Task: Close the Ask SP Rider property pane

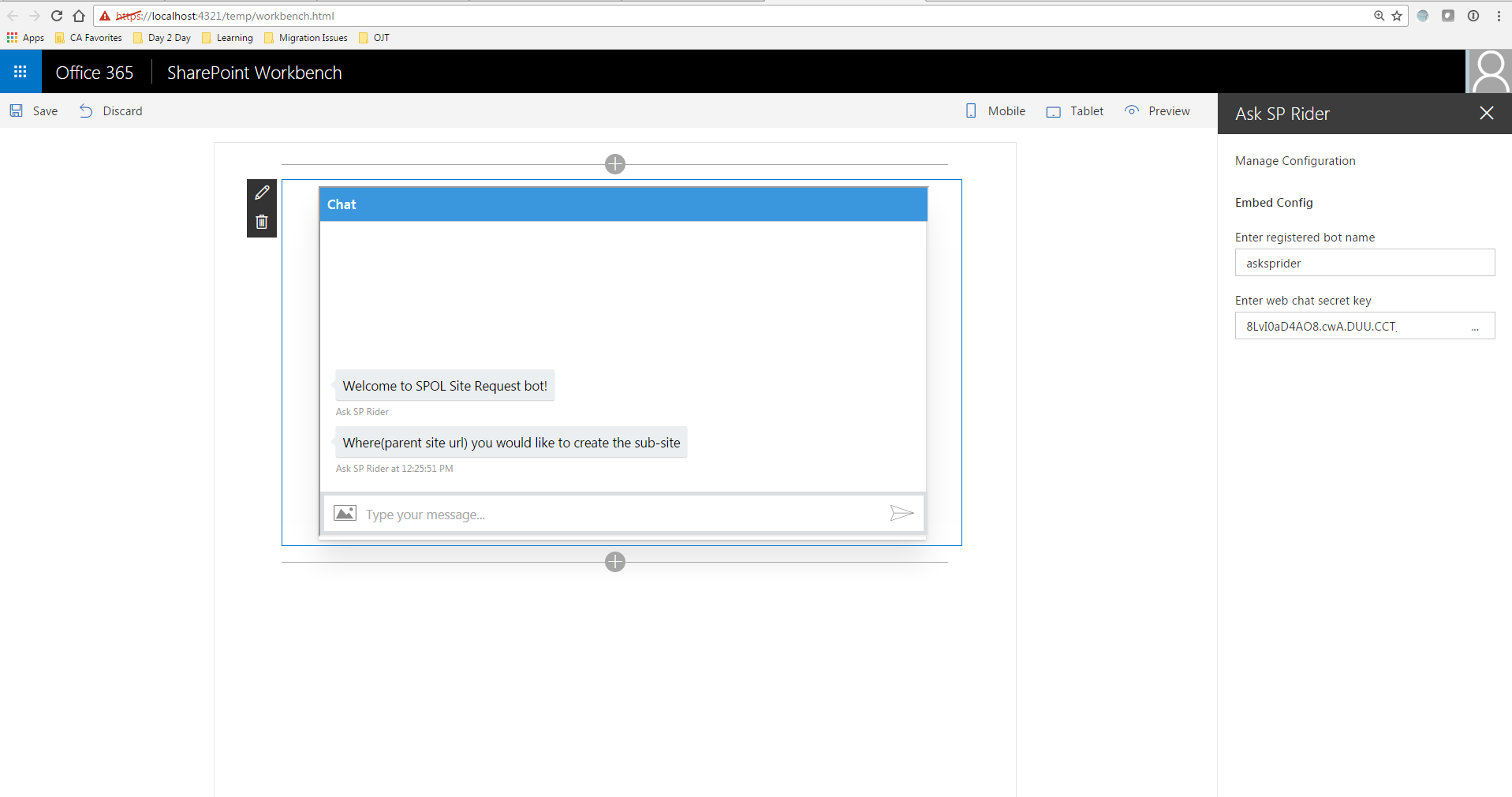Action: (1487, 113)
